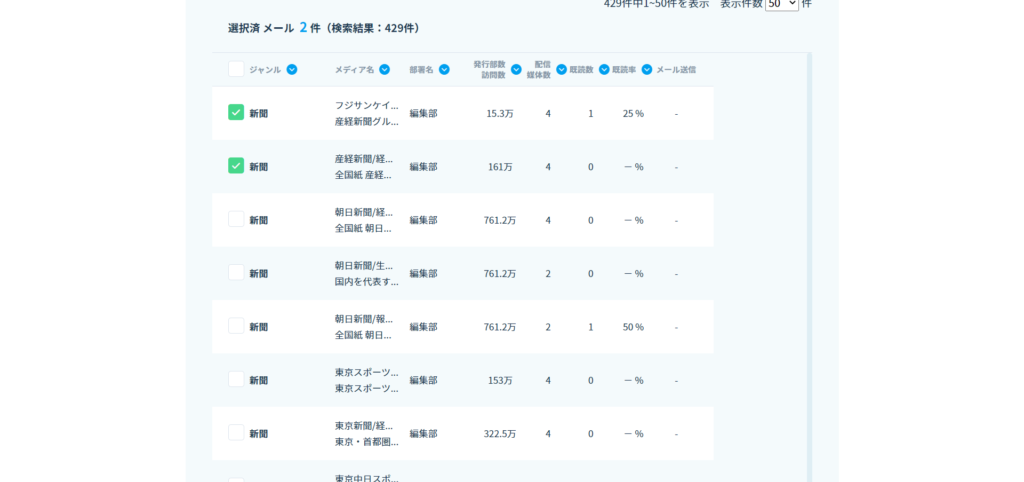Open the フジサンケイ media name entry
This screenshot has height=482, width=1024.
[366, 105]
